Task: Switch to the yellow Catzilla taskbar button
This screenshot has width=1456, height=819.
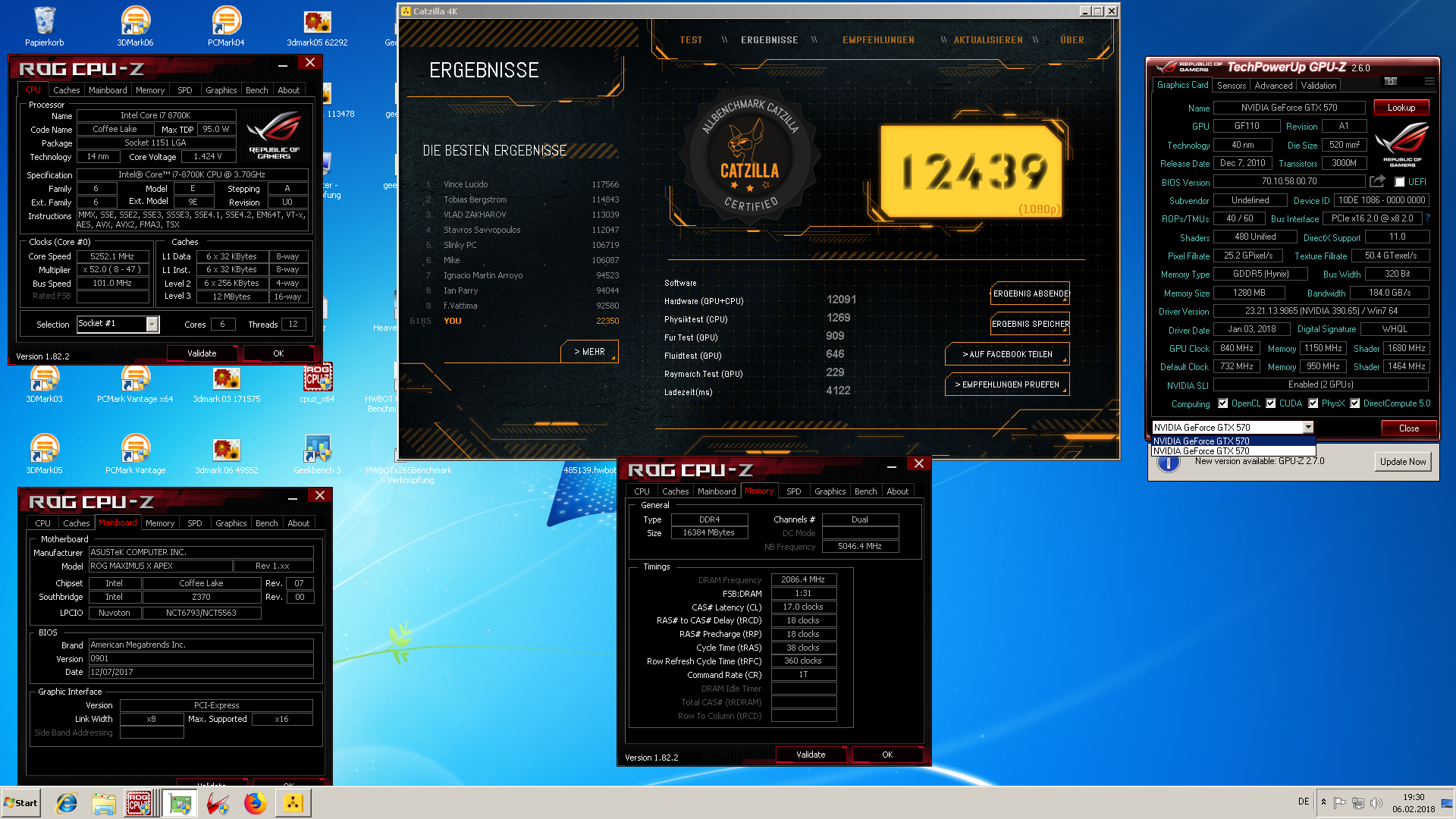Action: pos(293,803)
